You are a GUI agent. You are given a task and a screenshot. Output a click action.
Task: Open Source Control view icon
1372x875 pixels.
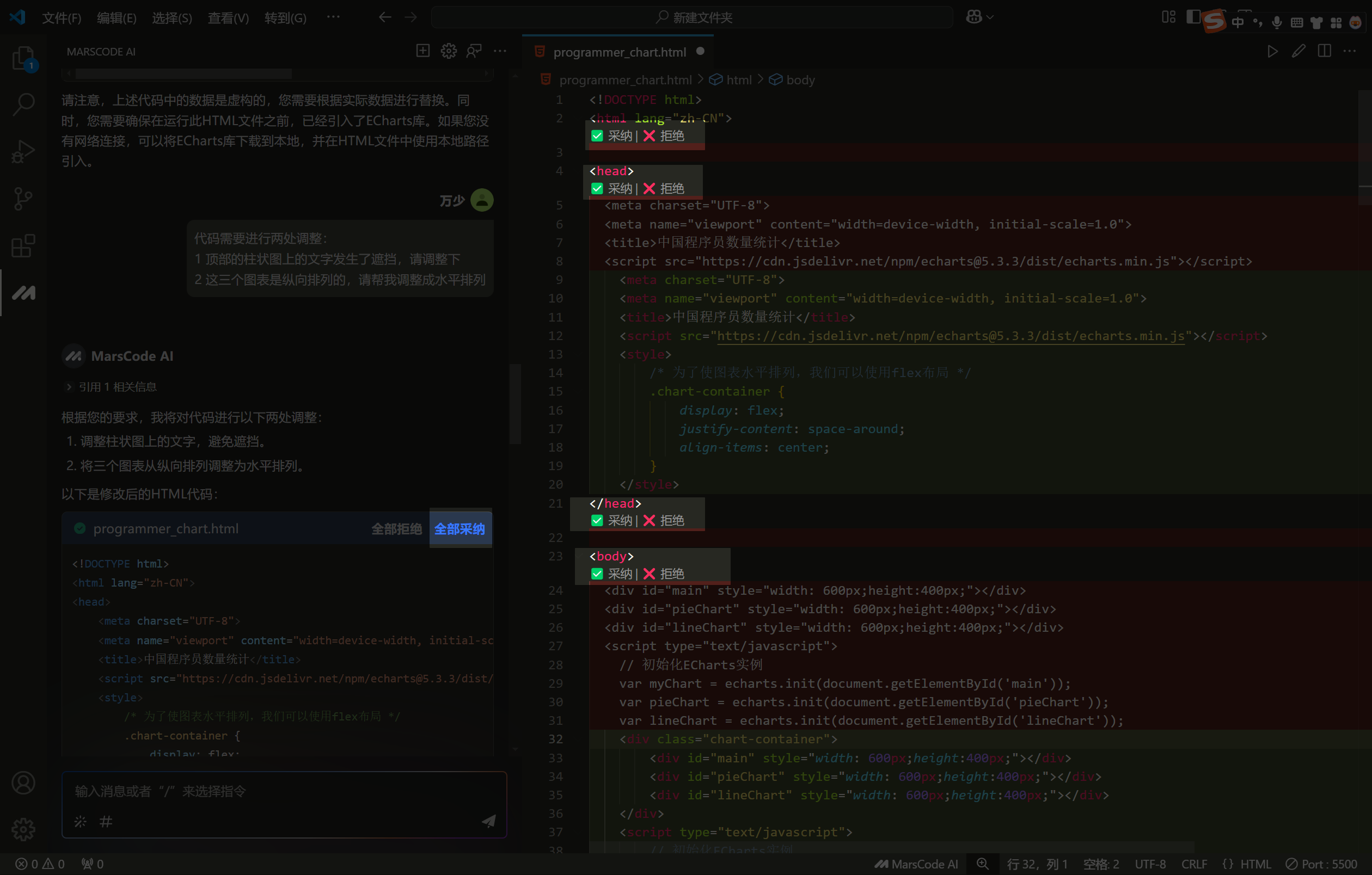(x=23, y=198)
